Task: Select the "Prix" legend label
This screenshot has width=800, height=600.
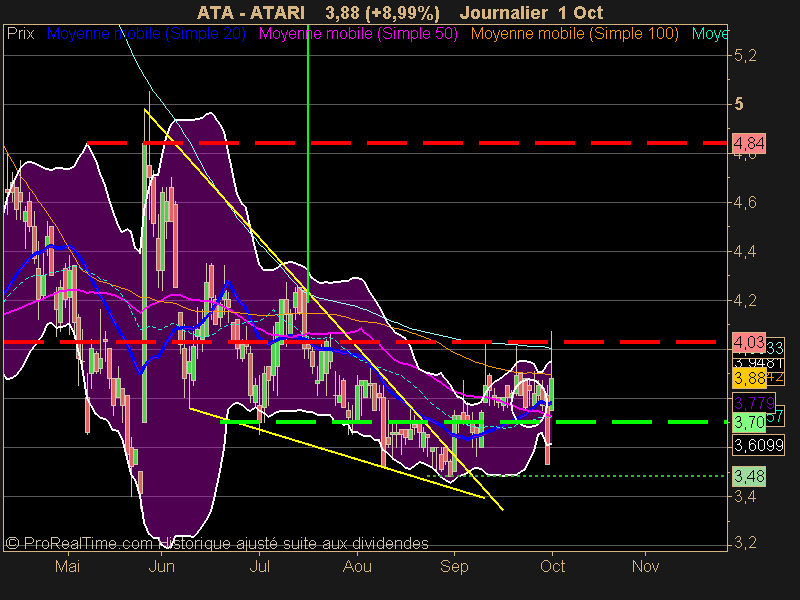Action: [x=21, y=34]
